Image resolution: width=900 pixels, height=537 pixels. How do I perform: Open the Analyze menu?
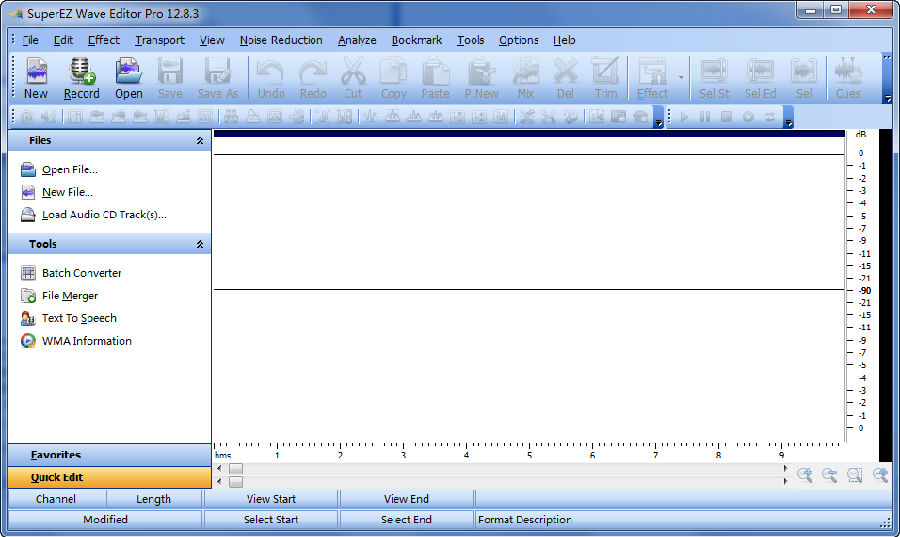click(357, 40)
